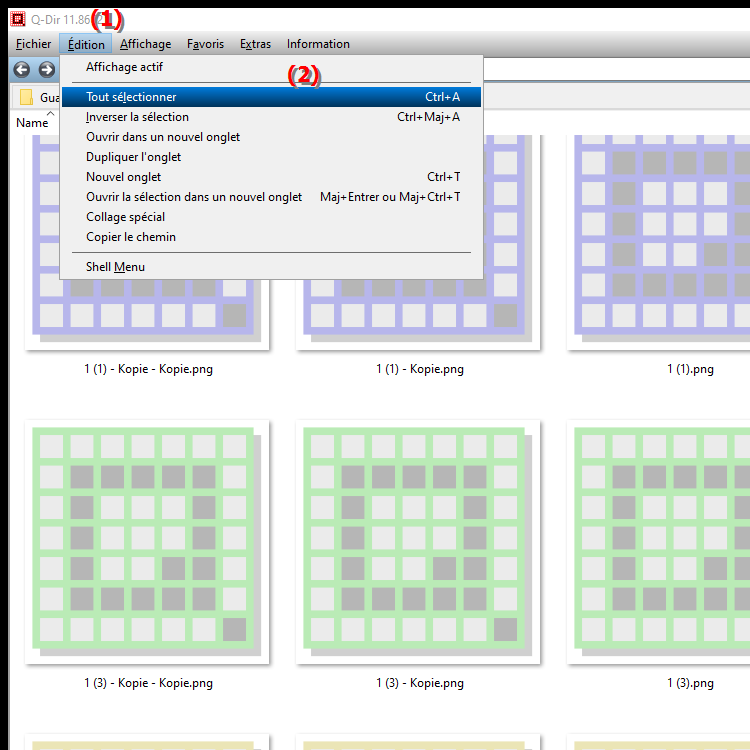Image resolution: width=750 pixels, height=750 pixels.
Task: Go forward with the right arrow button
Action: (47, 70)
